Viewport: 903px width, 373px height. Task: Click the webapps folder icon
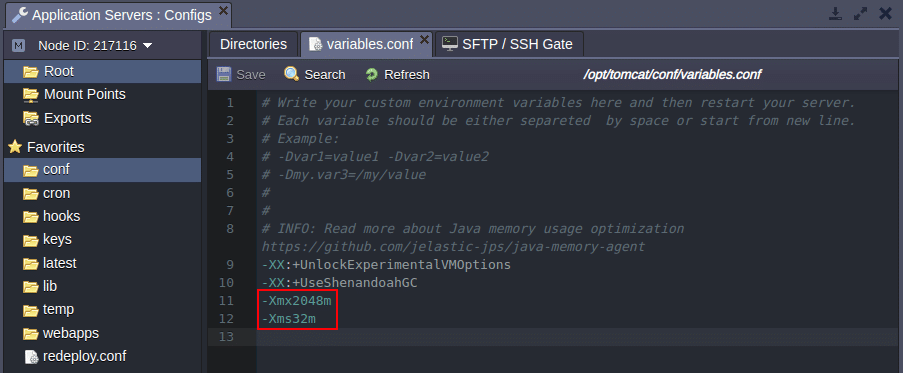coord(31,333)
